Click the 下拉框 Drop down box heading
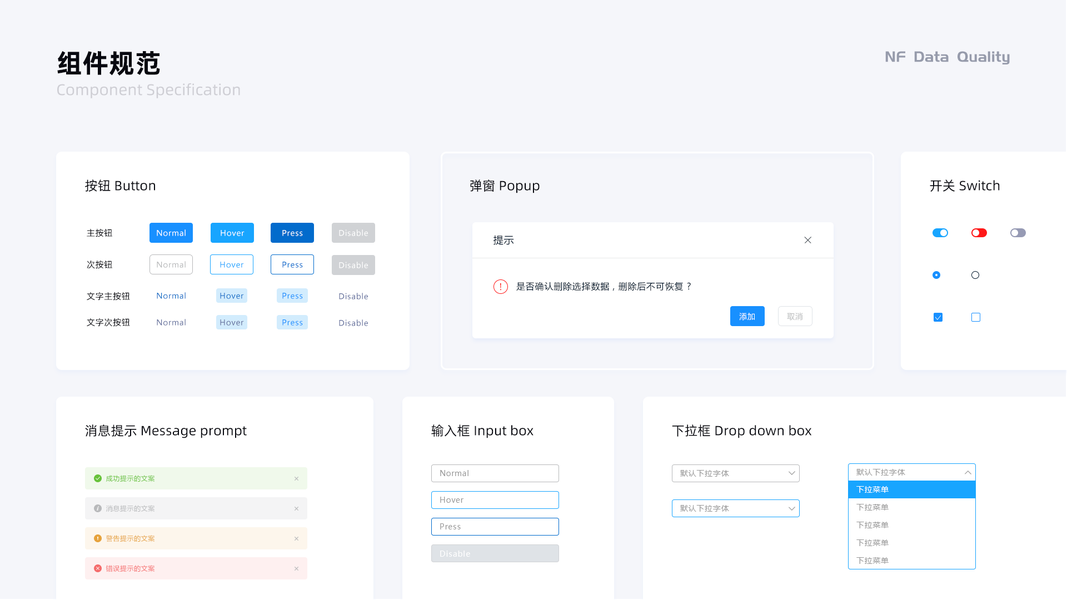Viewport: 1067px width, 600px height. 742,431
